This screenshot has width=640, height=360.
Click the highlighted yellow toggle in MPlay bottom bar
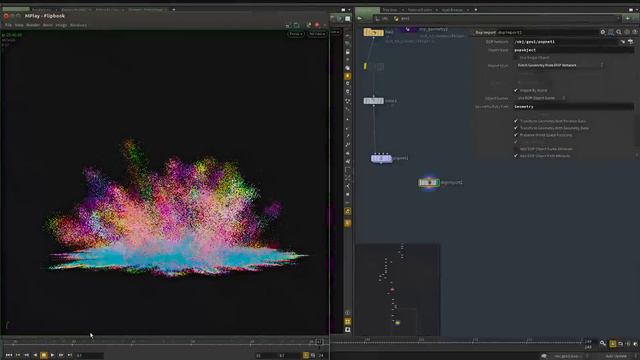[x=306, y=356]
